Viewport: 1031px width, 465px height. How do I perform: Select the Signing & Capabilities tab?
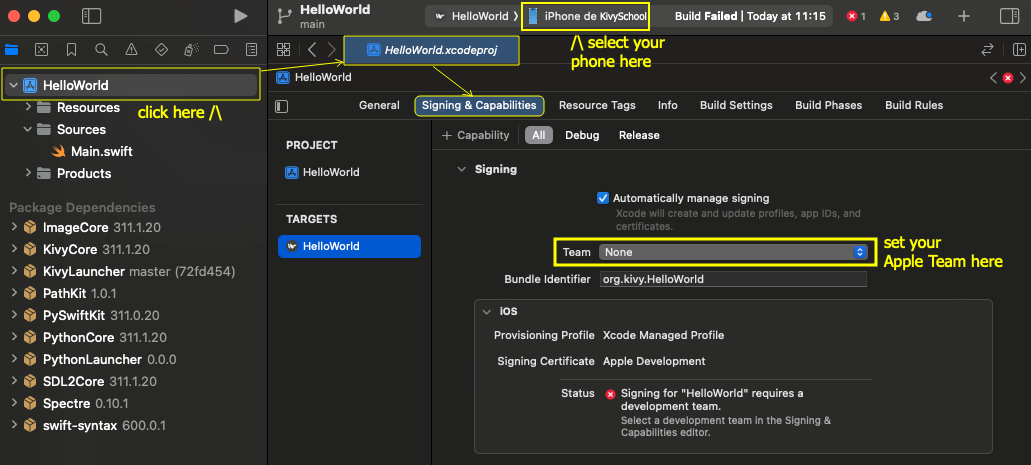coord(479,105)
